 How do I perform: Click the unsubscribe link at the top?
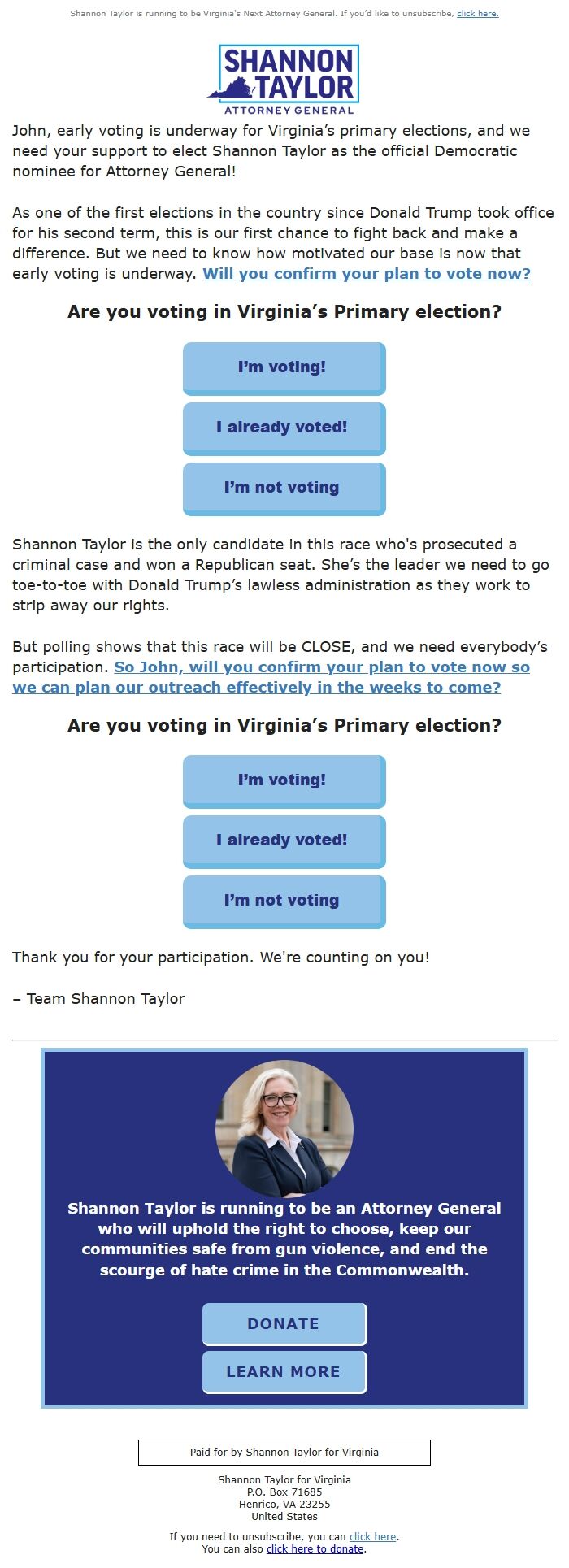477,13
